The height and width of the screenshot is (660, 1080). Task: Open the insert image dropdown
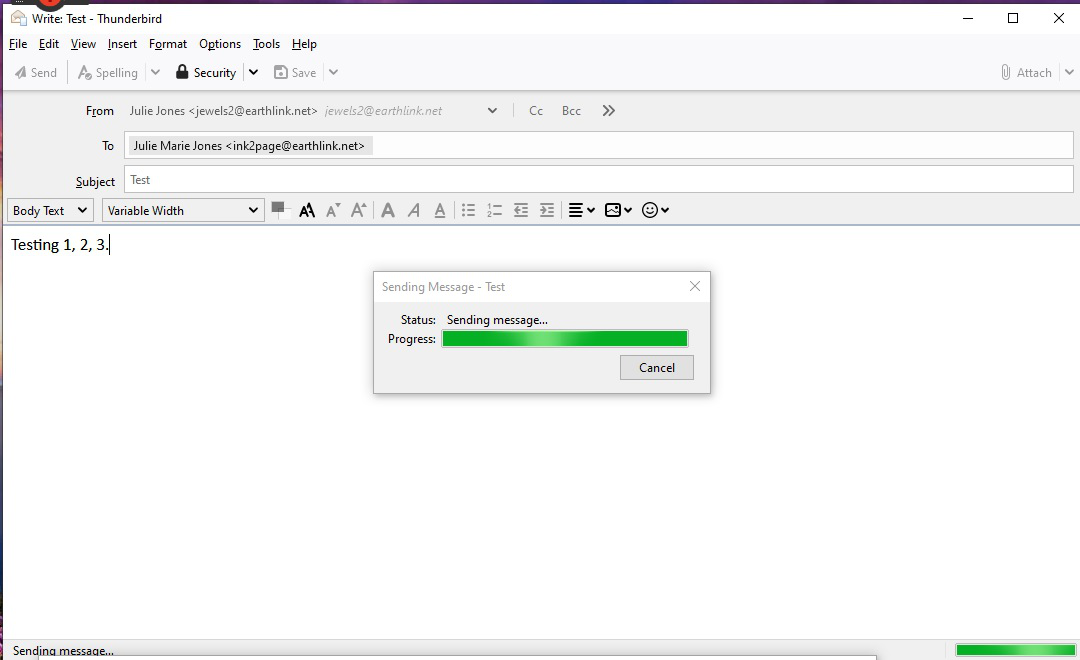tap(618, 210)
